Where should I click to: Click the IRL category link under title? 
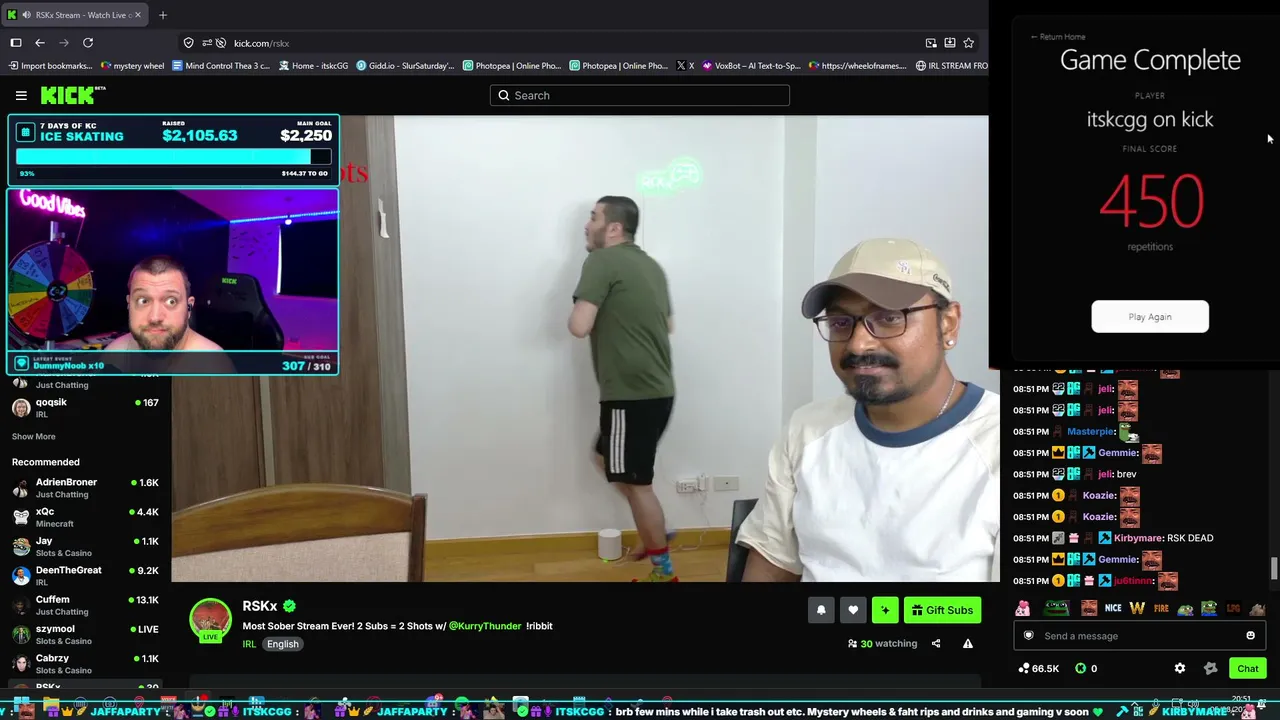(x=249, y=644)
